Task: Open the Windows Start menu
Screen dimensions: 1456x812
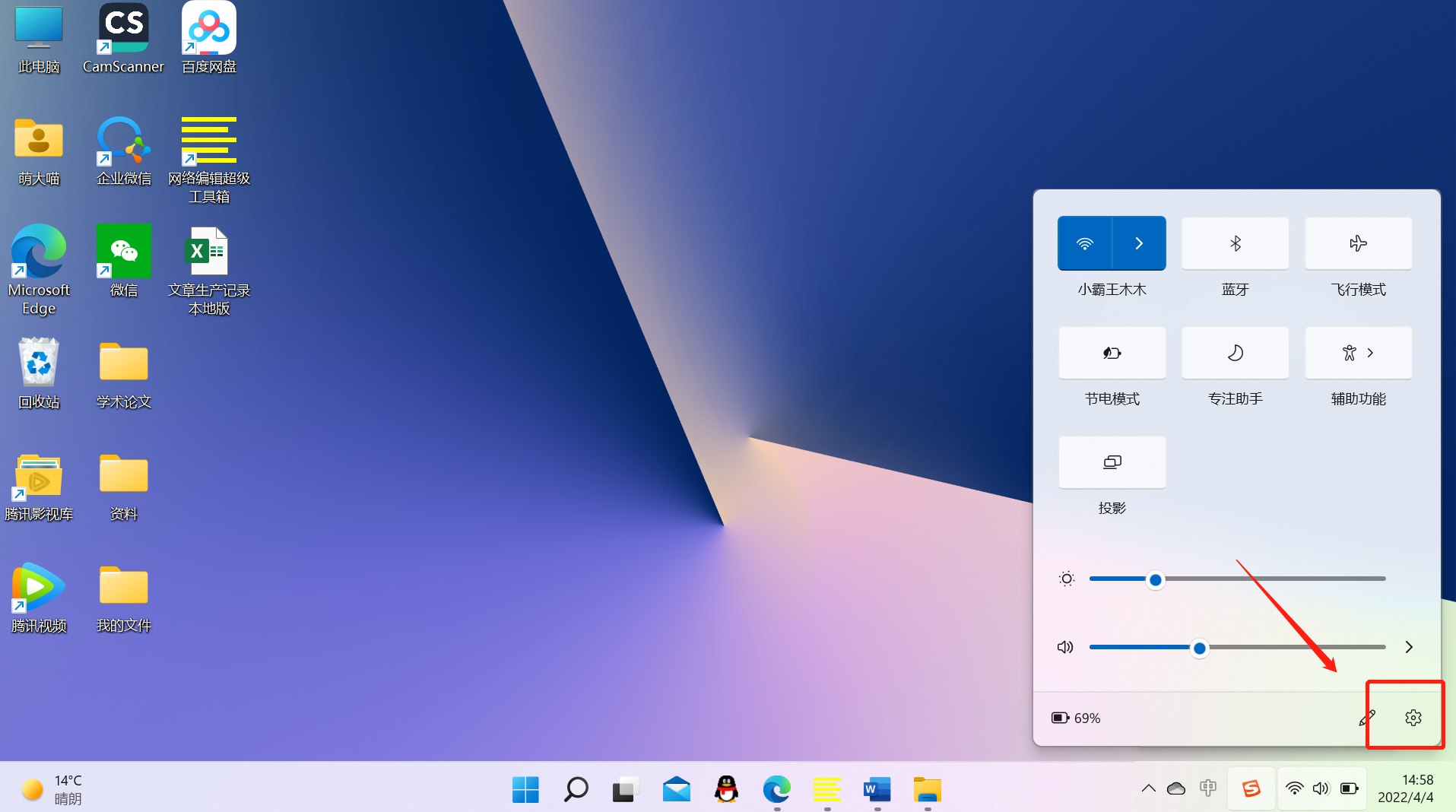Action: 525,789
